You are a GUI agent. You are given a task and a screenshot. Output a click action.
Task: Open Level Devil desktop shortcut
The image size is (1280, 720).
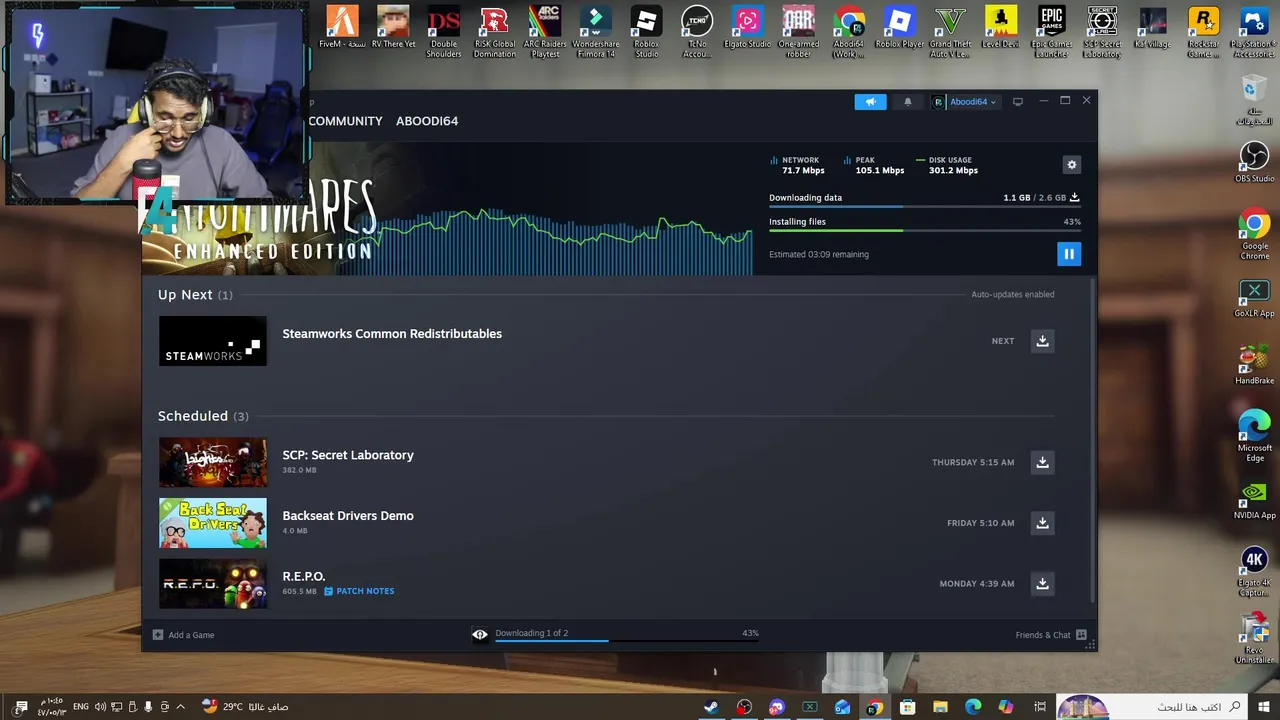pos(1001,29)
